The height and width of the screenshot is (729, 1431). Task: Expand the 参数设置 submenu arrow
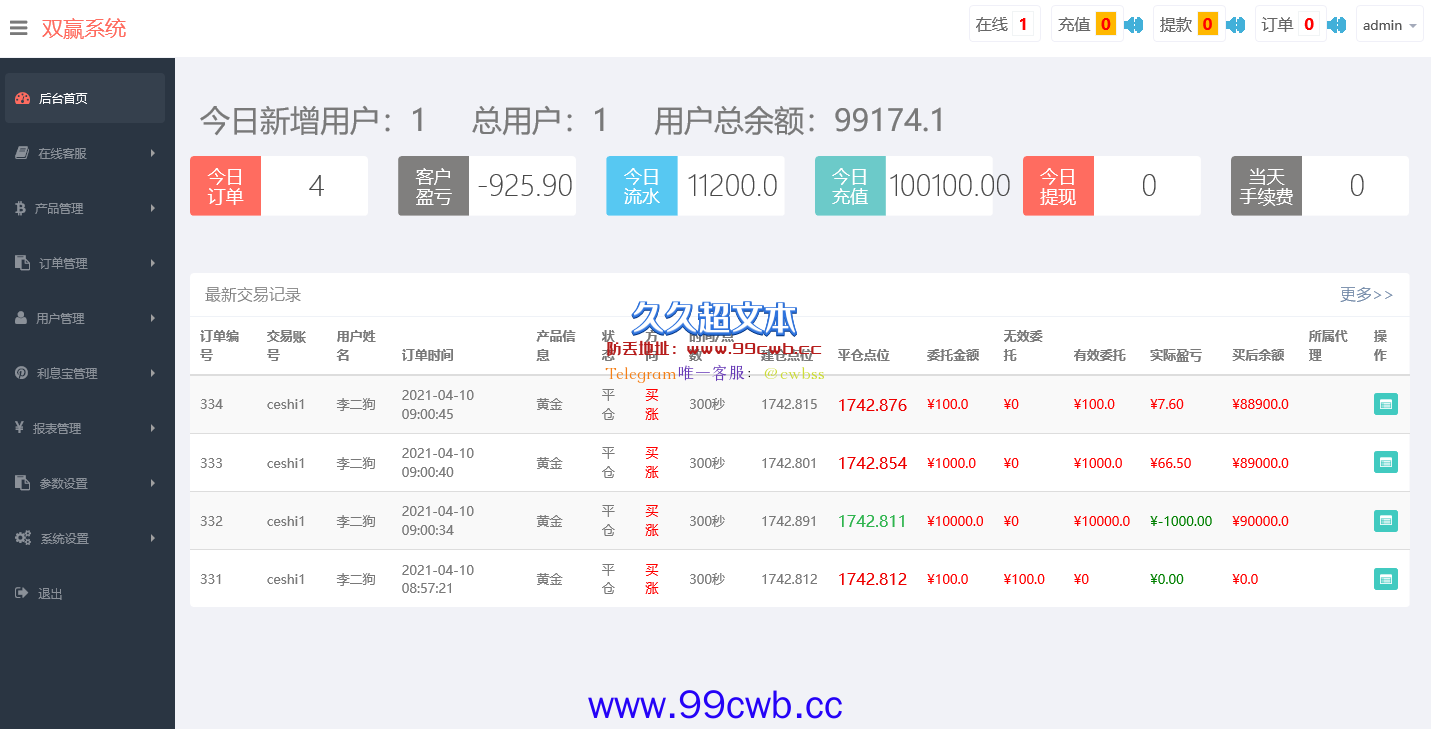point(153,483)
